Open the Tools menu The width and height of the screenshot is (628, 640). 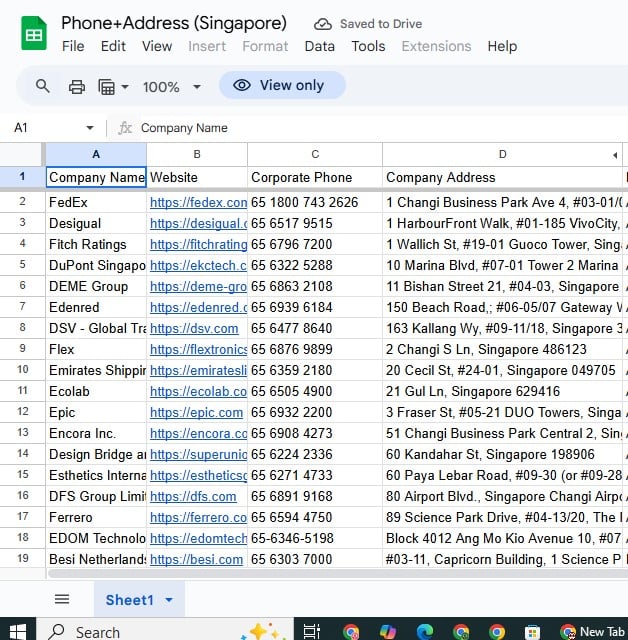tap(368, 46)
